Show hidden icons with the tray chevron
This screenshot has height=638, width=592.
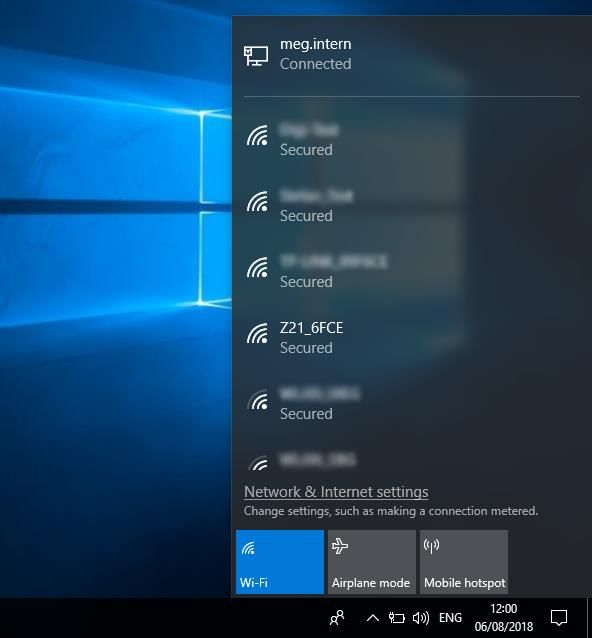pos(373,618)
